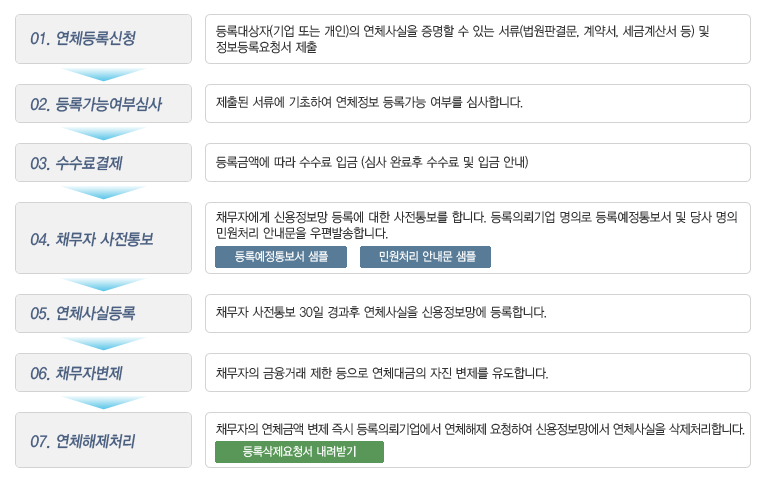This screenshot has width=770, height=482.
Task: Click the blue arrow below 채무자변제
Action: [104, 402]
